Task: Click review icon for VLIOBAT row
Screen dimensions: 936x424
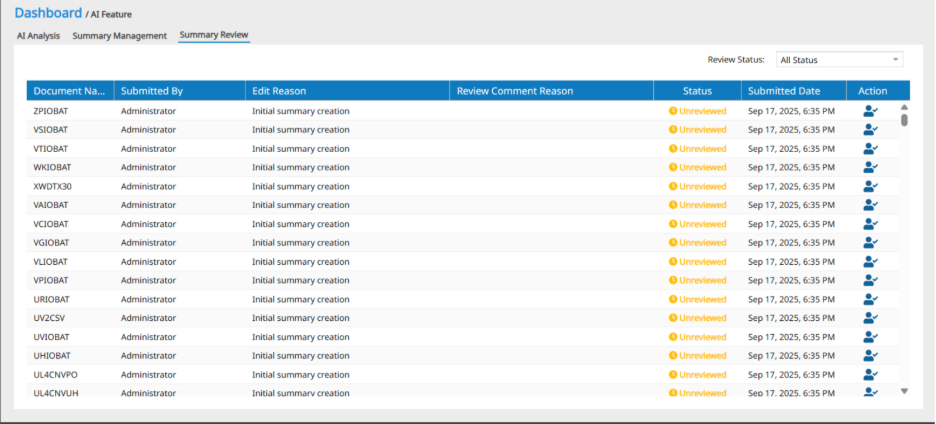Action: coord(869,261)
